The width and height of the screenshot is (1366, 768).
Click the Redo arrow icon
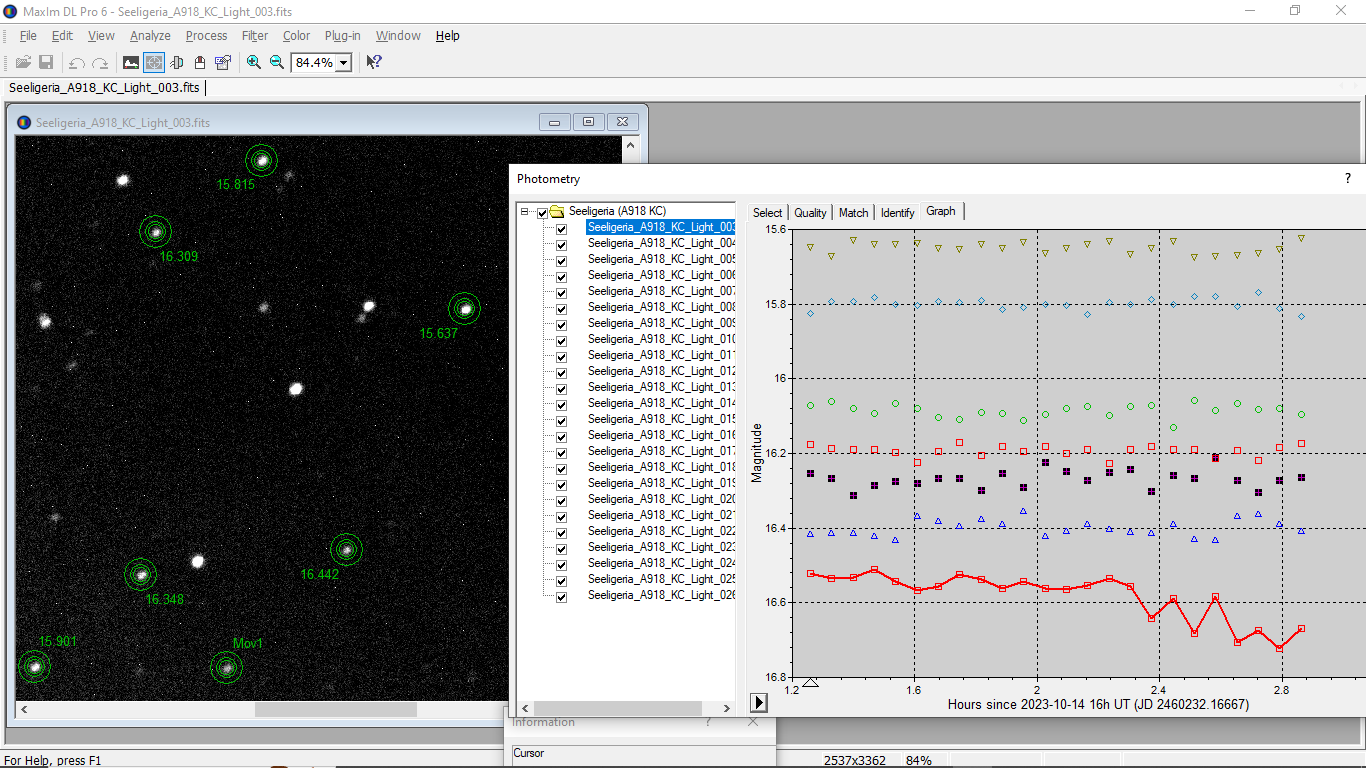pos(99,62)
